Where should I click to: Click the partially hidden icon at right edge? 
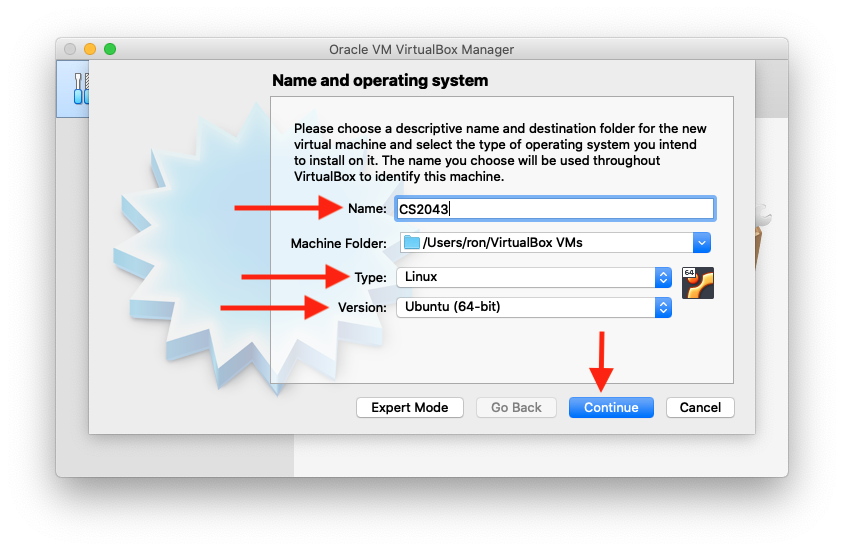[765, 225]
